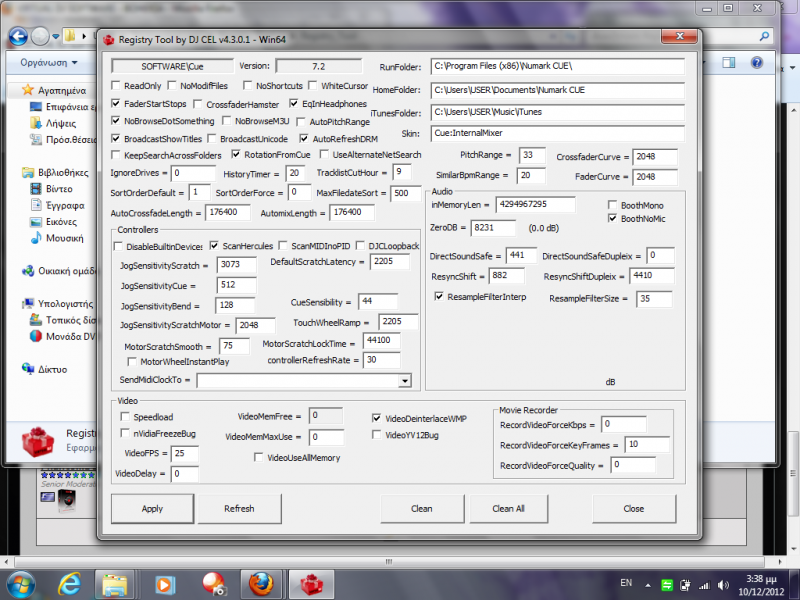This screenshot has width=800, height=600.
Task: Go back in the Explorer window
Action: tap(18, 36)
